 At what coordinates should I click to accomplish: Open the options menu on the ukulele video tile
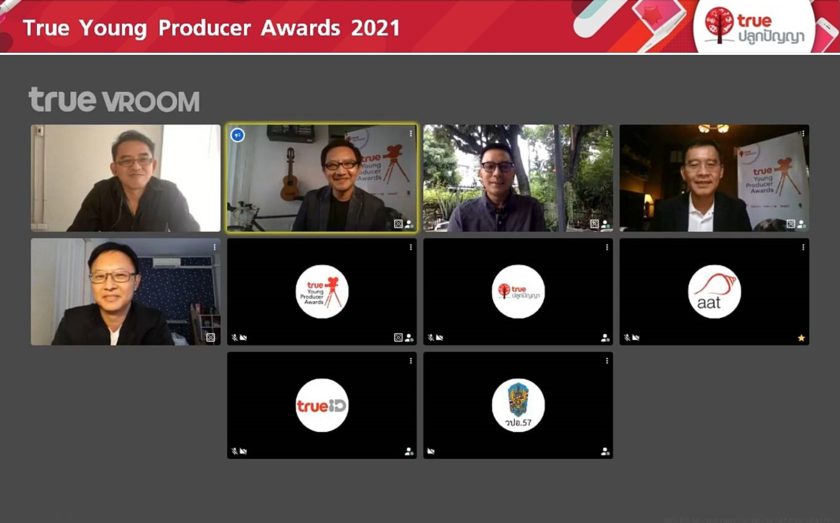(x=410, y=133)
